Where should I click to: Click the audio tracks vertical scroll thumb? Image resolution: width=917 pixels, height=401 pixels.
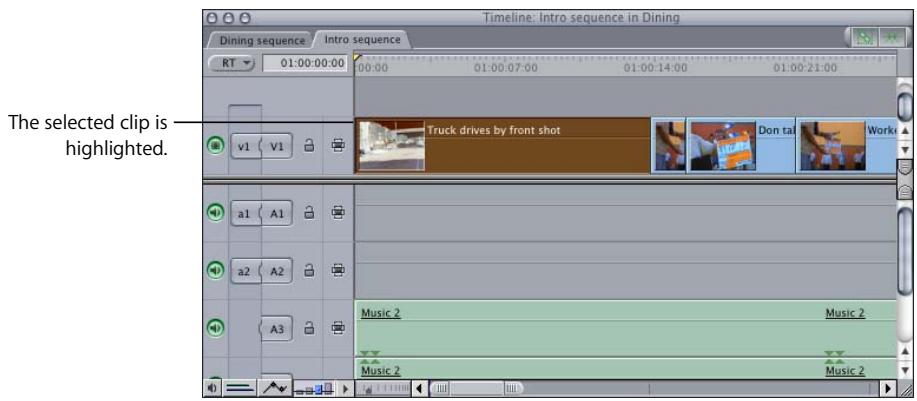point(905,251)
